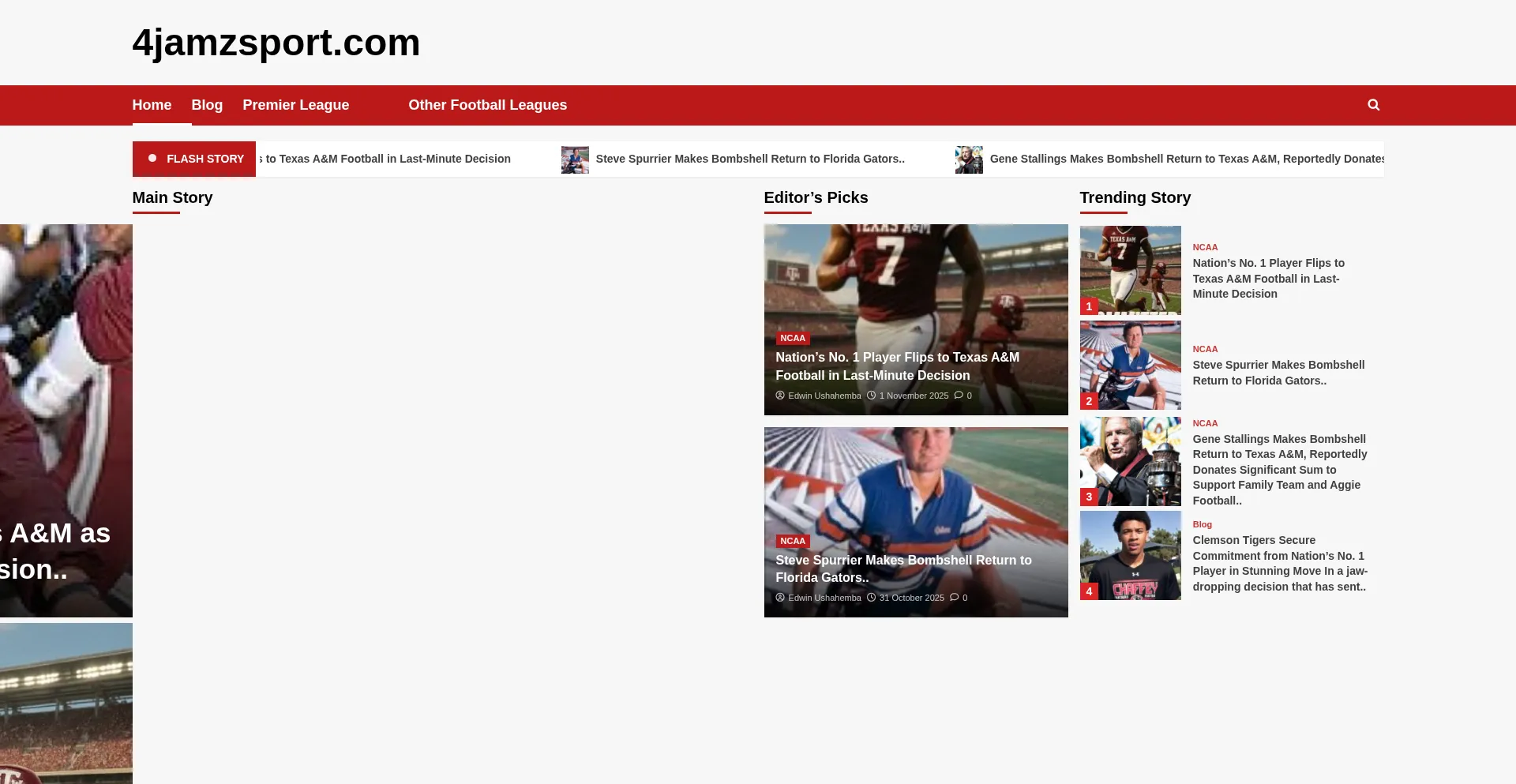Screen dimensions: 1516x784
Task: Open Other Football Leagues menu
Action: (x=487, y=105)
